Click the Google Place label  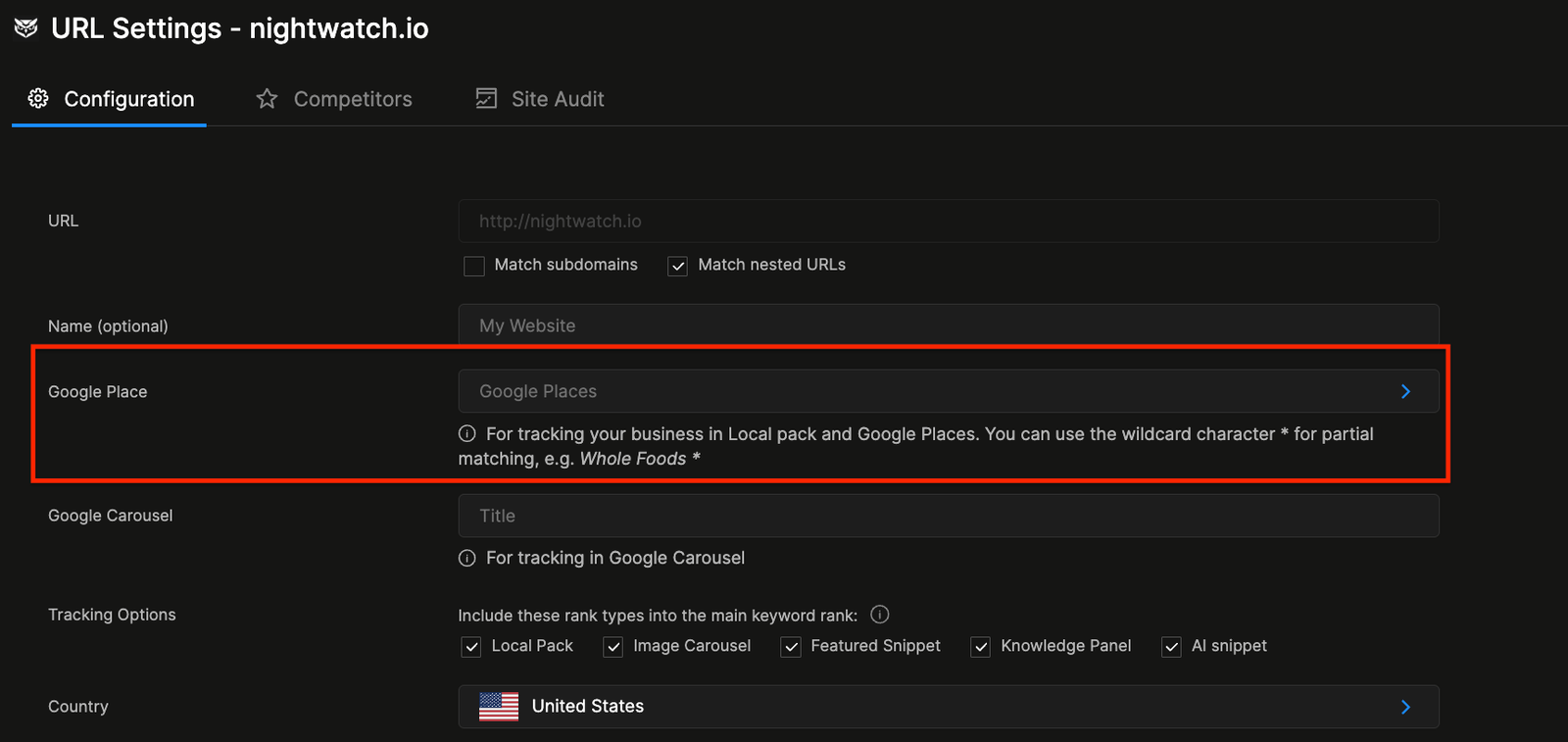[98, 391]
